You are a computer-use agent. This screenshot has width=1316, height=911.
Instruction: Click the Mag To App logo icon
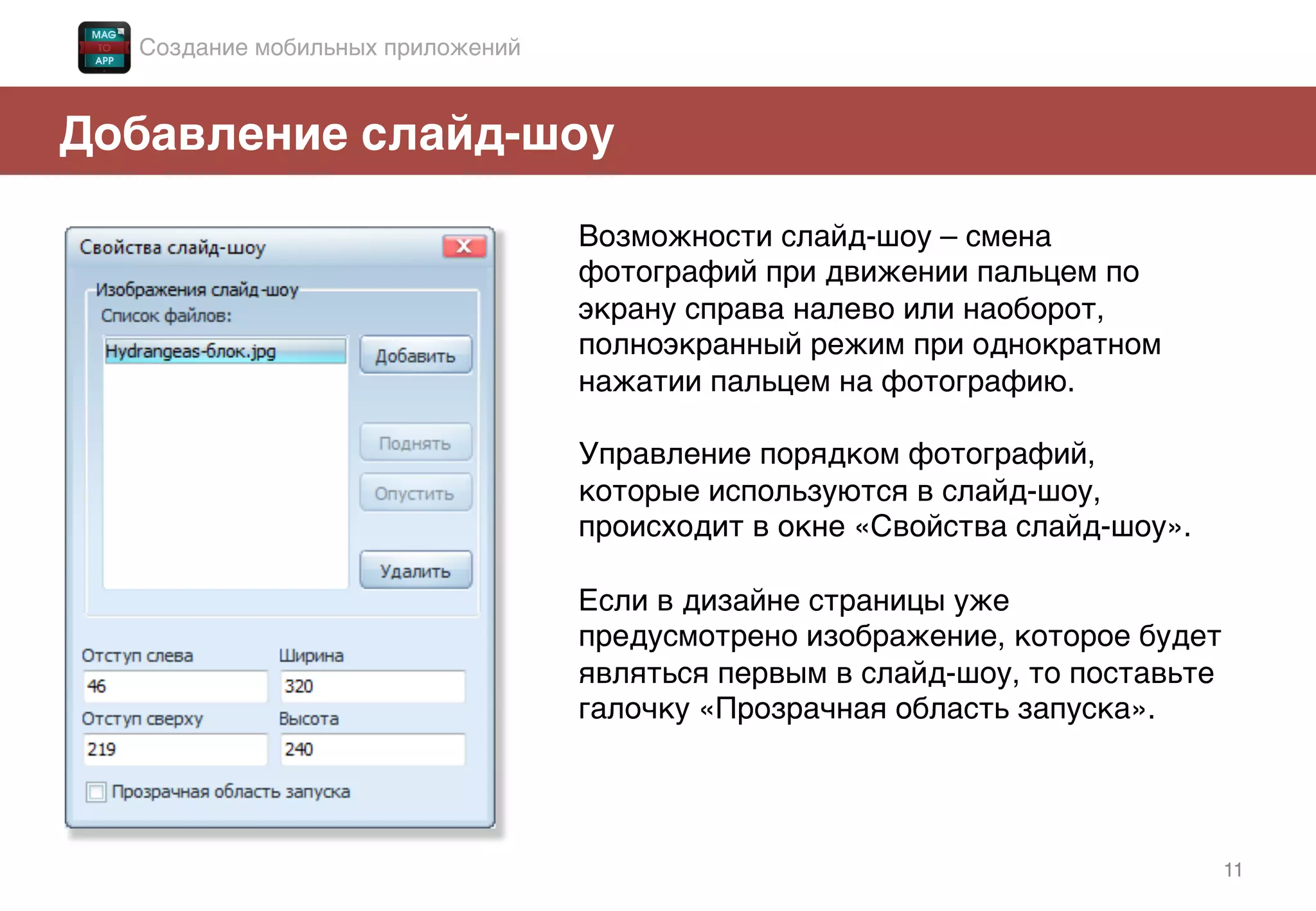point(104,48)
